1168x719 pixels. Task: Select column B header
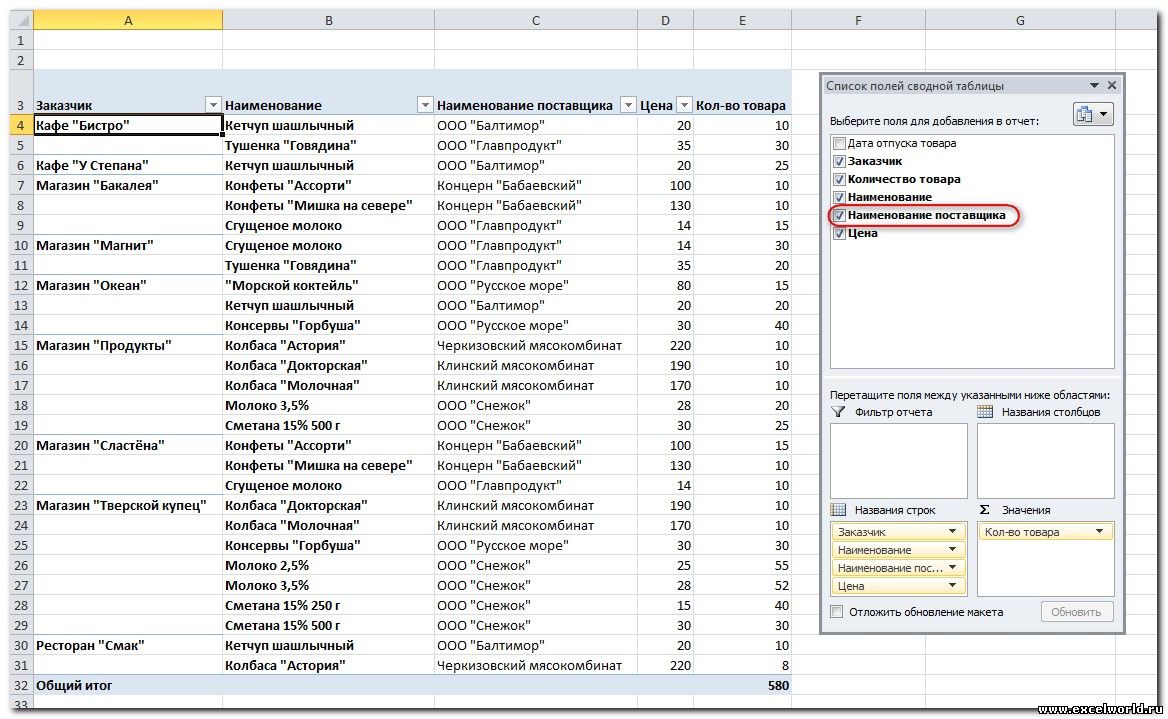[x=328, y=20]
